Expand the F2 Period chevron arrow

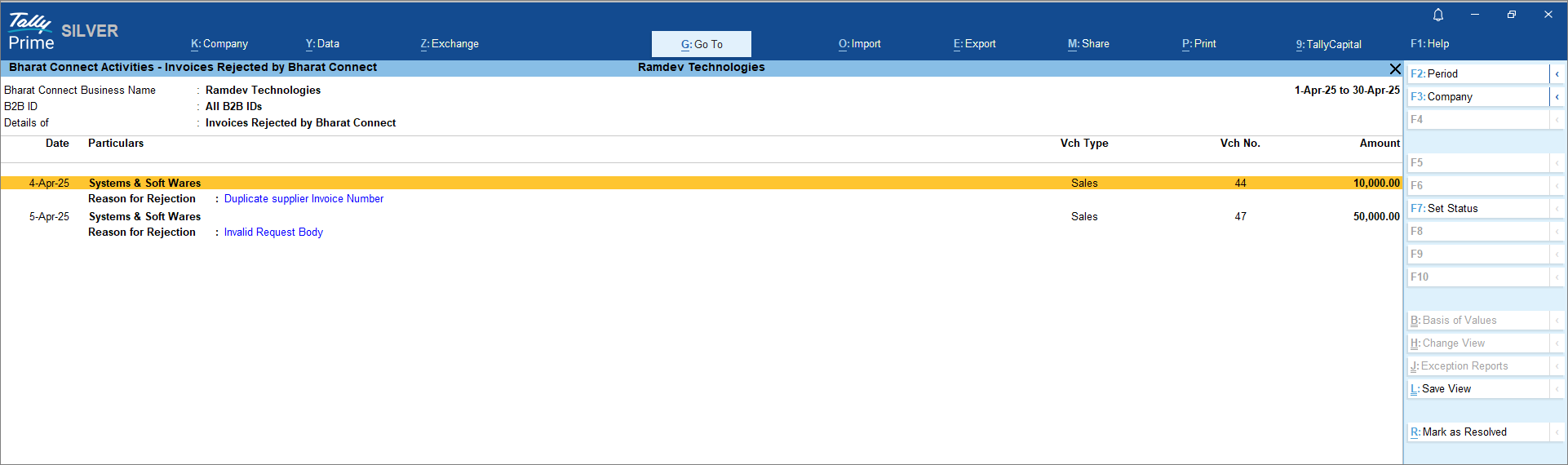point(1557,74)
